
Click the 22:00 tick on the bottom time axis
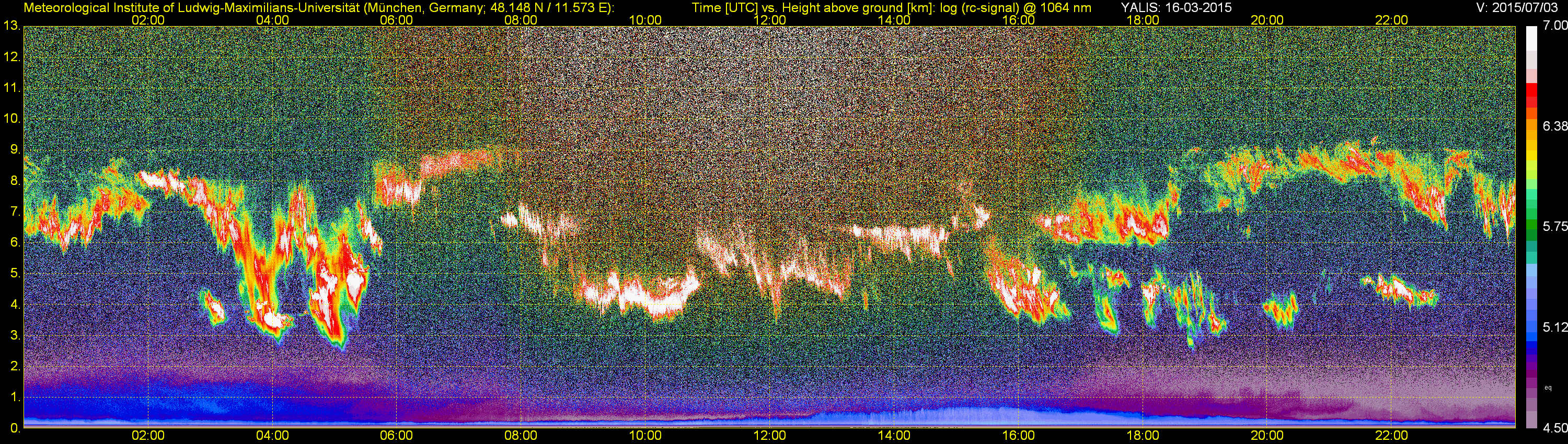[1391, 436]
